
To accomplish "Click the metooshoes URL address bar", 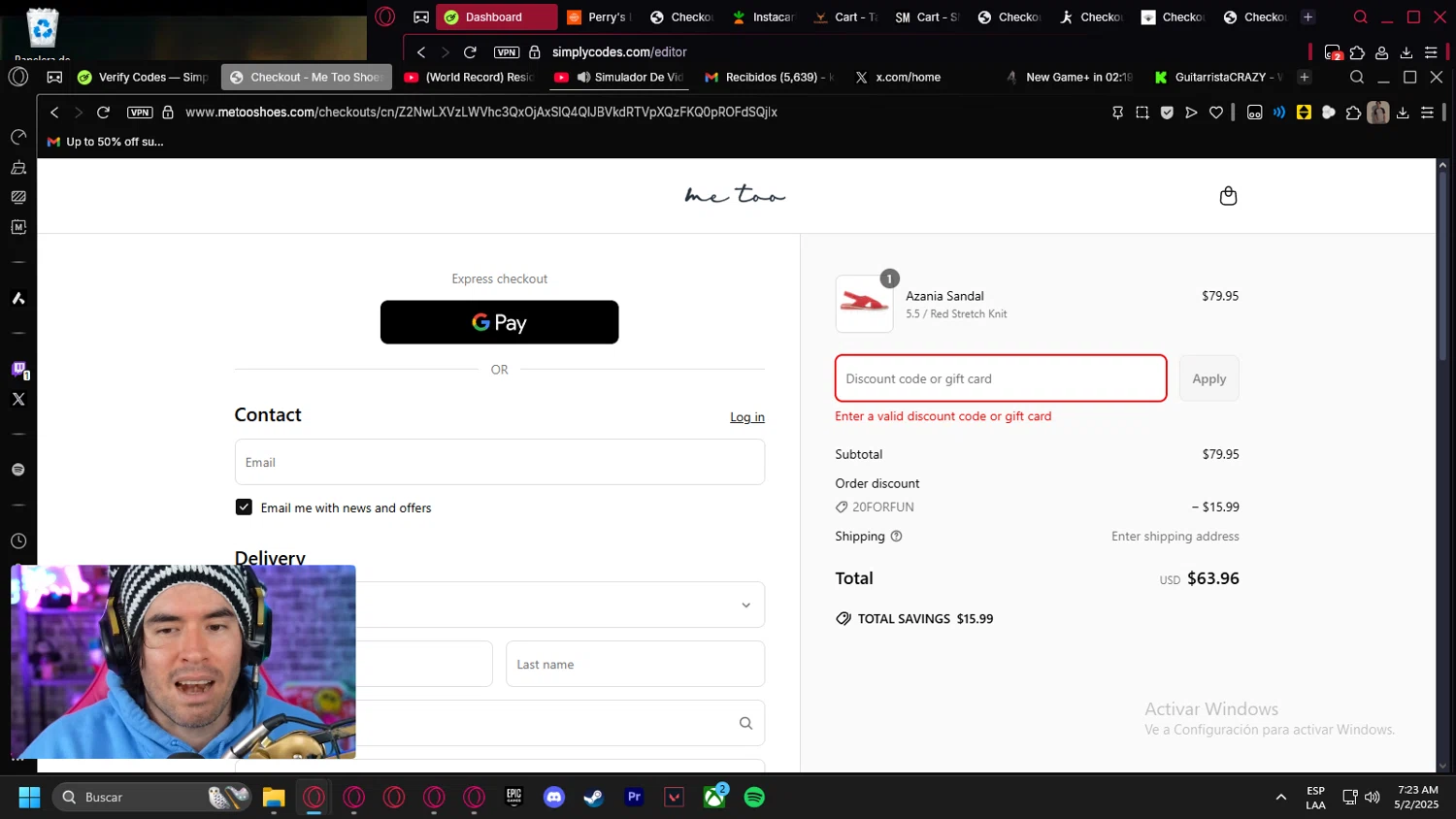I will [481, 113].
